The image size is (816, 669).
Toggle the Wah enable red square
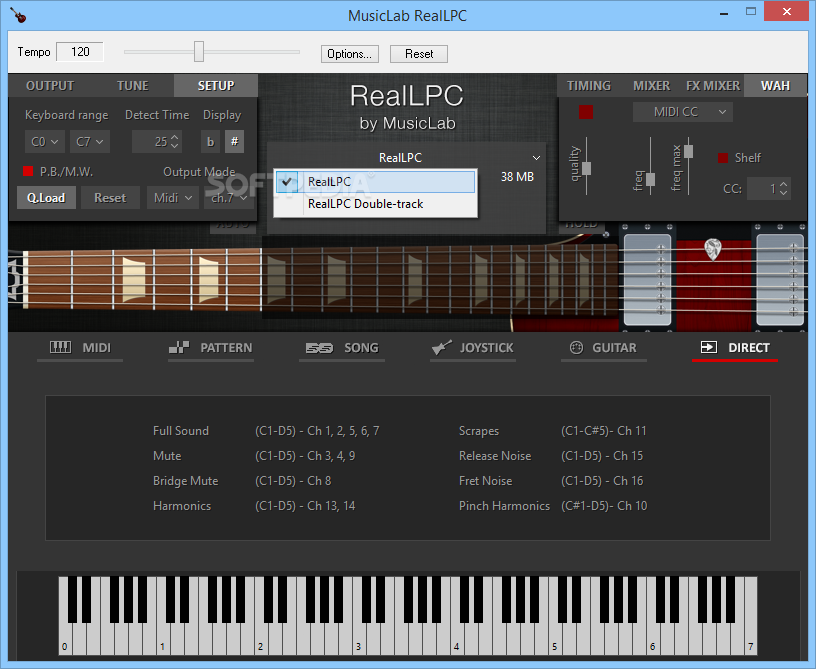pos(586,112)
